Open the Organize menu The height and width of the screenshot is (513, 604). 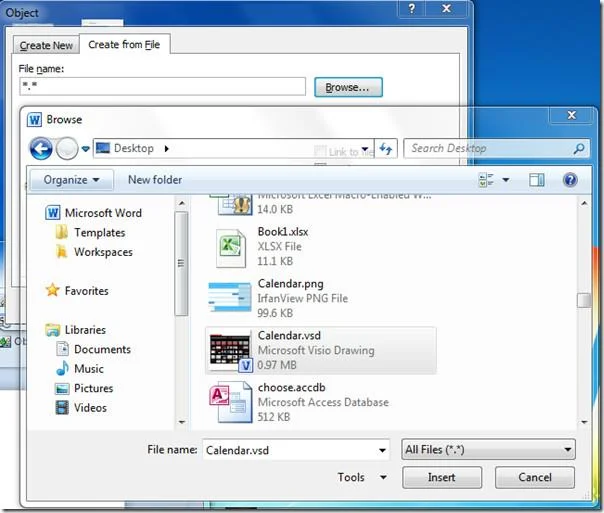pos(72,180)
